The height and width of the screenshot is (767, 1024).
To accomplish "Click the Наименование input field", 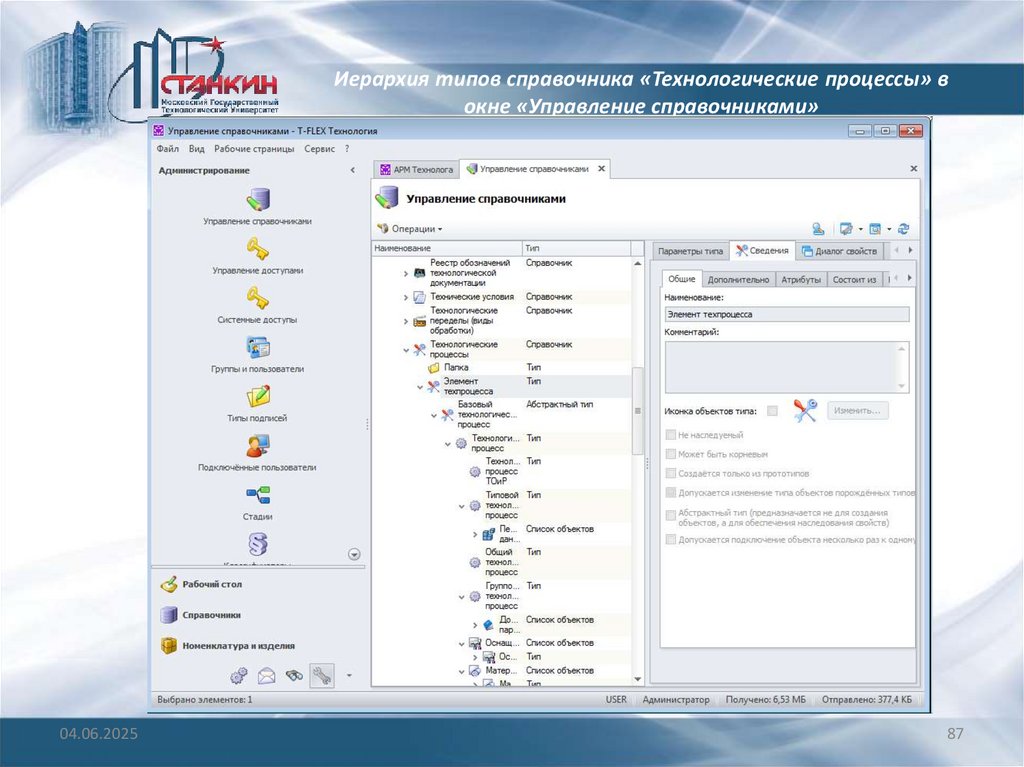I will pyautogui.click(x=786, y=314).
